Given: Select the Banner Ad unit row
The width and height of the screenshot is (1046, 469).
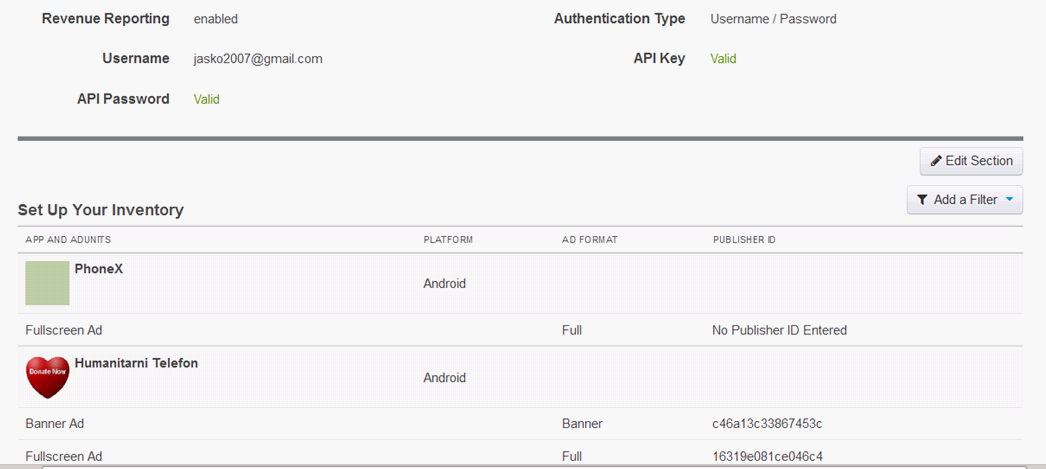Looking at the screenshot, I should click(520, 423).
